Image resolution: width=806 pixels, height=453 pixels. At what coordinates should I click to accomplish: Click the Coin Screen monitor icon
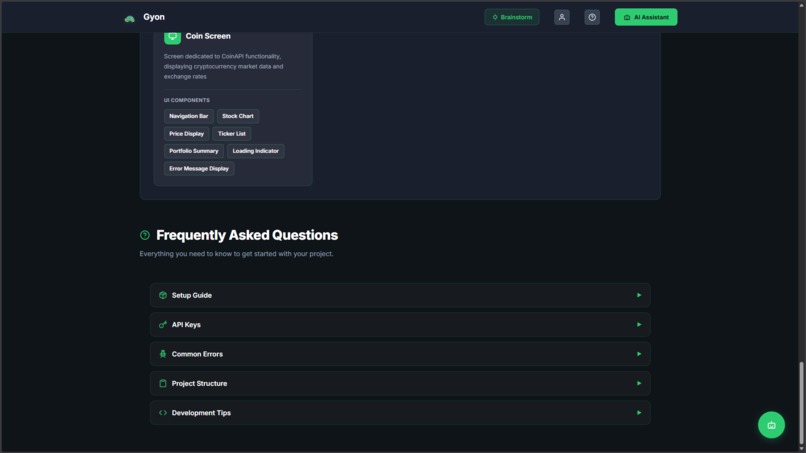173,36
